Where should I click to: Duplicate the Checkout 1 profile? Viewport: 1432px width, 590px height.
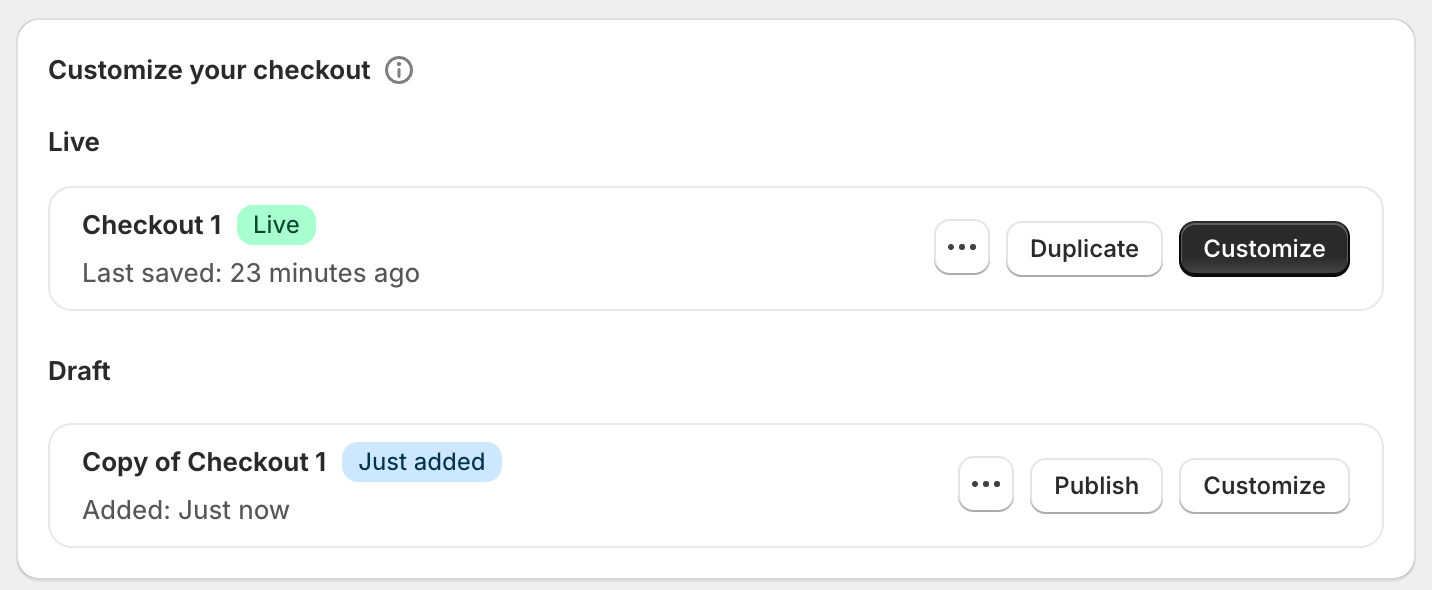(1084, 248)
